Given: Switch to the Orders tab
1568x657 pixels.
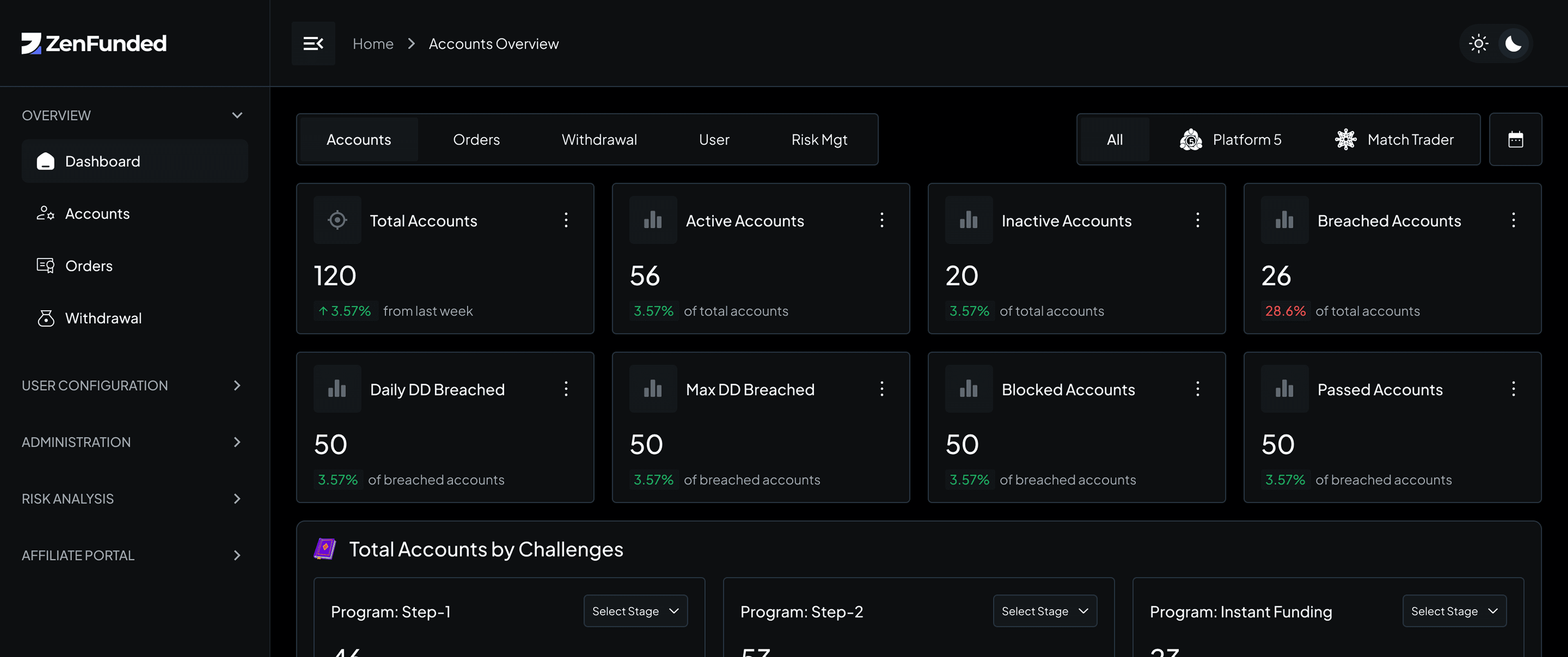Looking at the screenshot, I should [477, 139].
